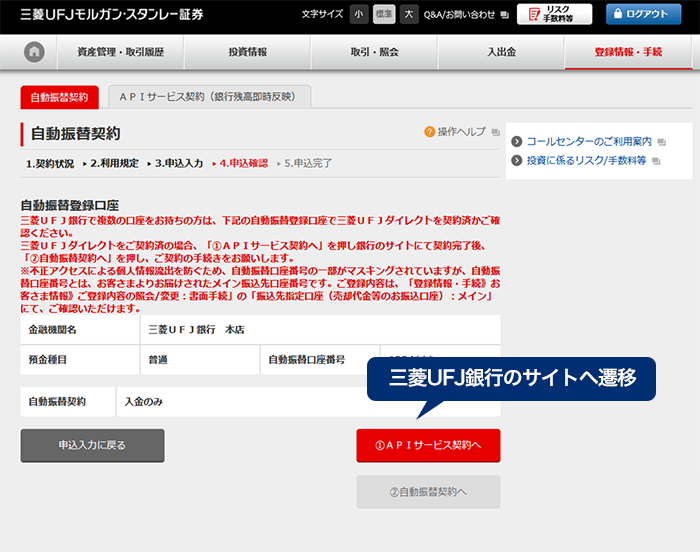
Task: Click step 1.契約状況 in progress bar
Action: point(50,163)
